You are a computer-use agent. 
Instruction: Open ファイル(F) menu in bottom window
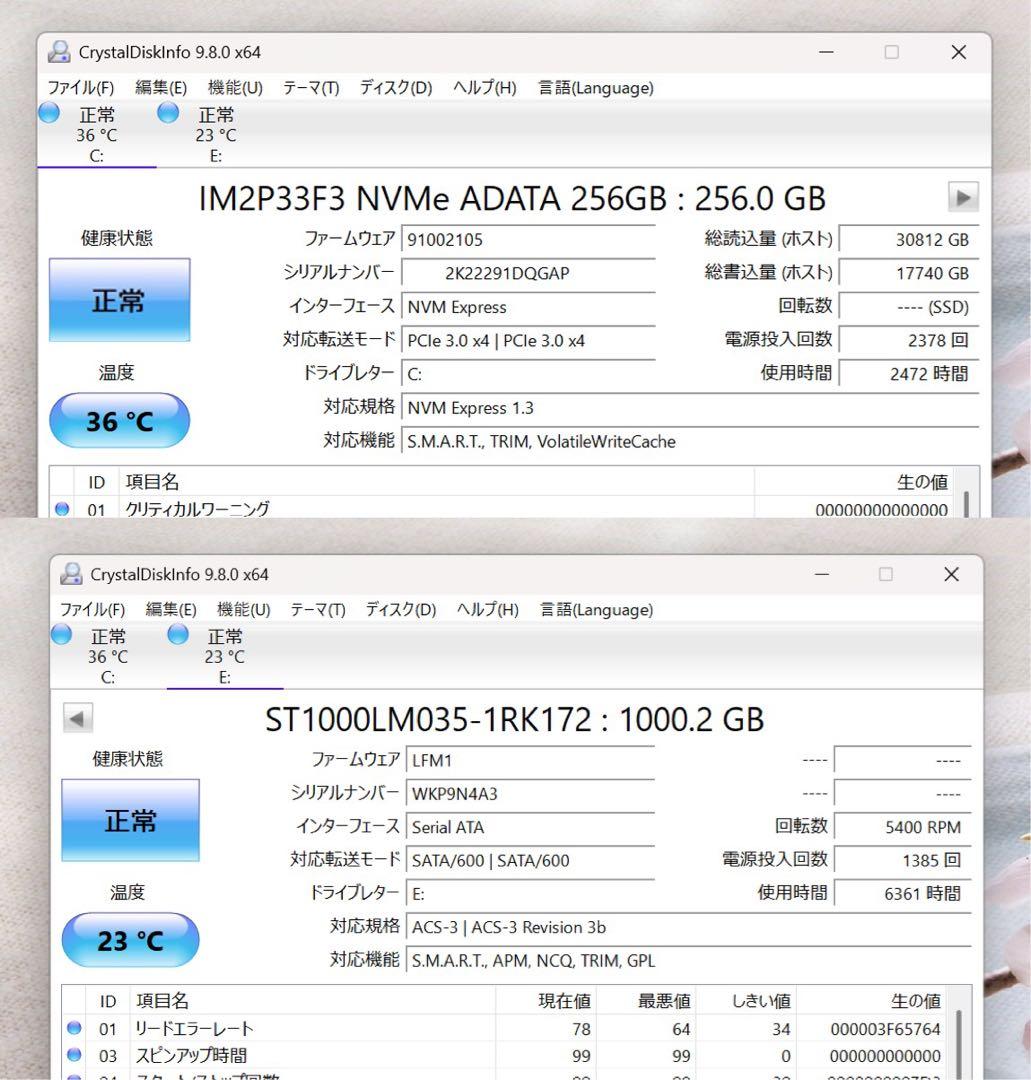tap(92, 610)
